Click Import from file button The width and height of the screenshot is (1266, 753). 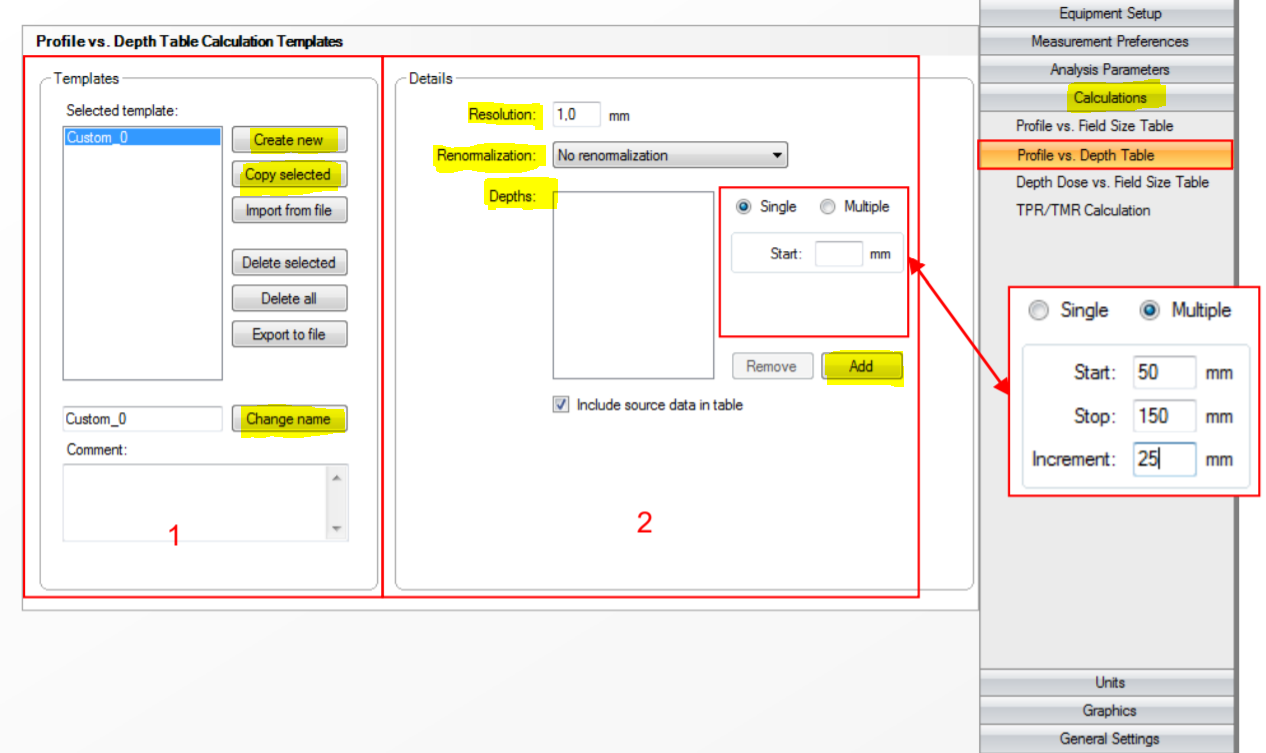pyautogui.click(x=289, y=211)
